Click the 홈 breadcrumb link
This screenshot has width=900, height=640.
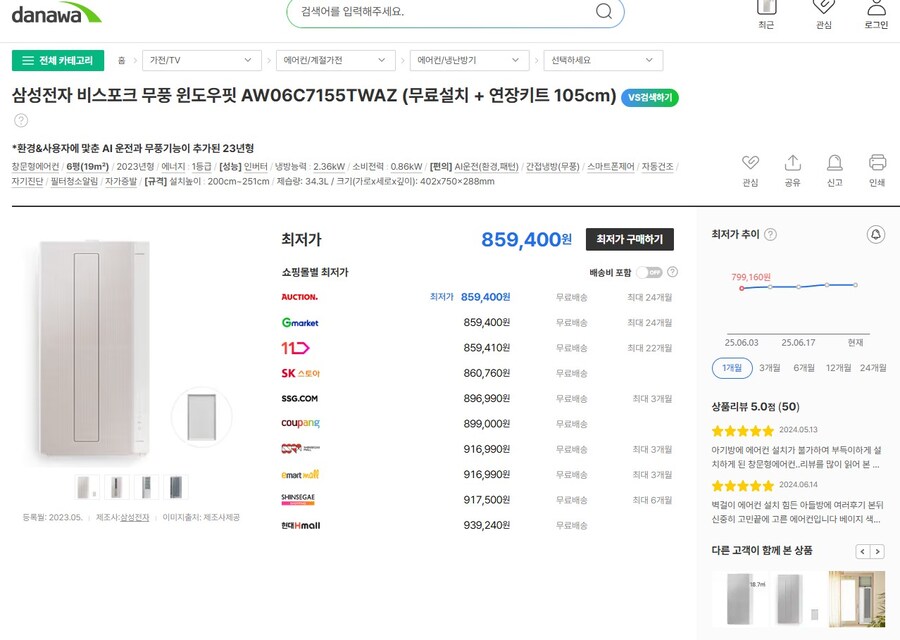click(x=121, y=60)
